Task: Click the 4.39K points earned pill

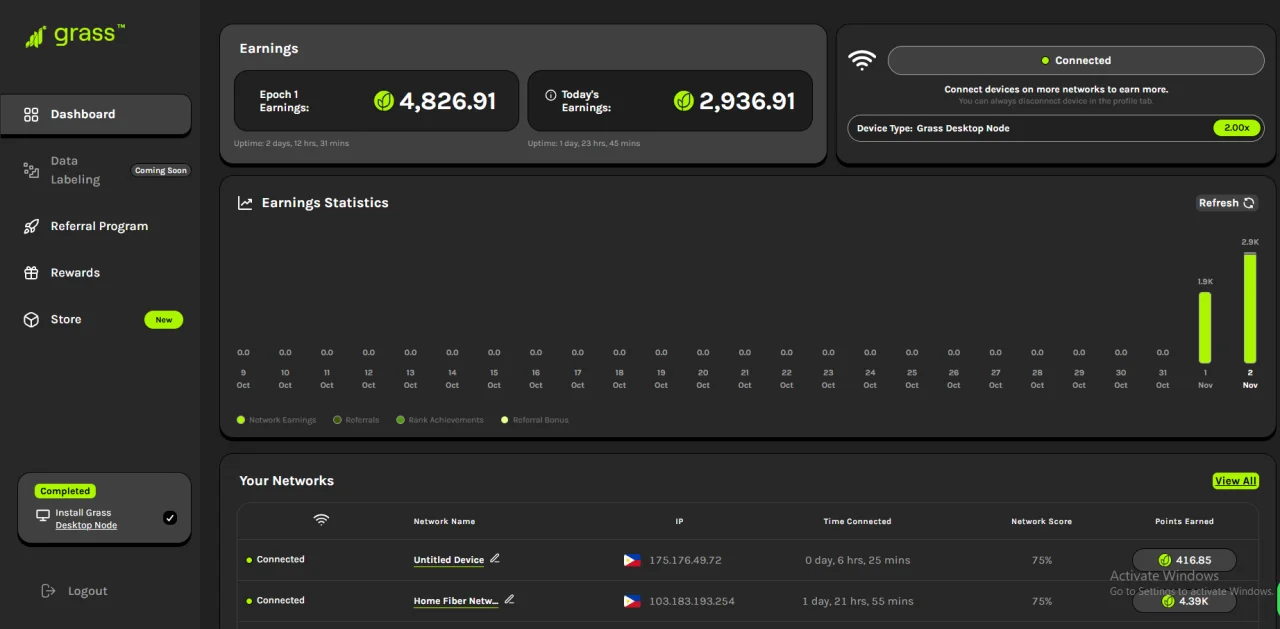Action: click(1185, 601)
